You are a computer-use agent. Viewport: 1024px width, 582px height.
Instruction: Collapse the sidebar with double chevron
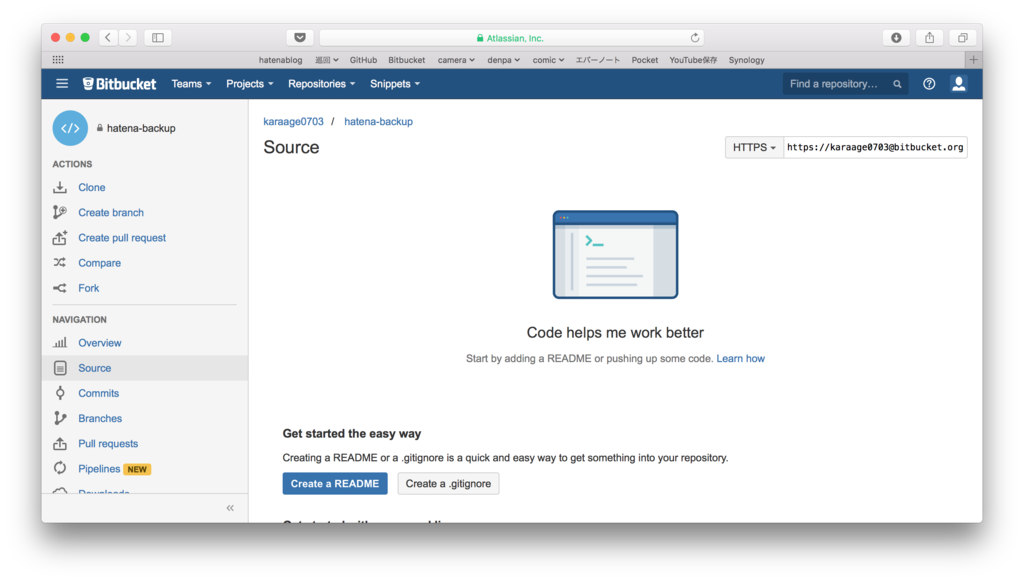click(x=230, y=508)
